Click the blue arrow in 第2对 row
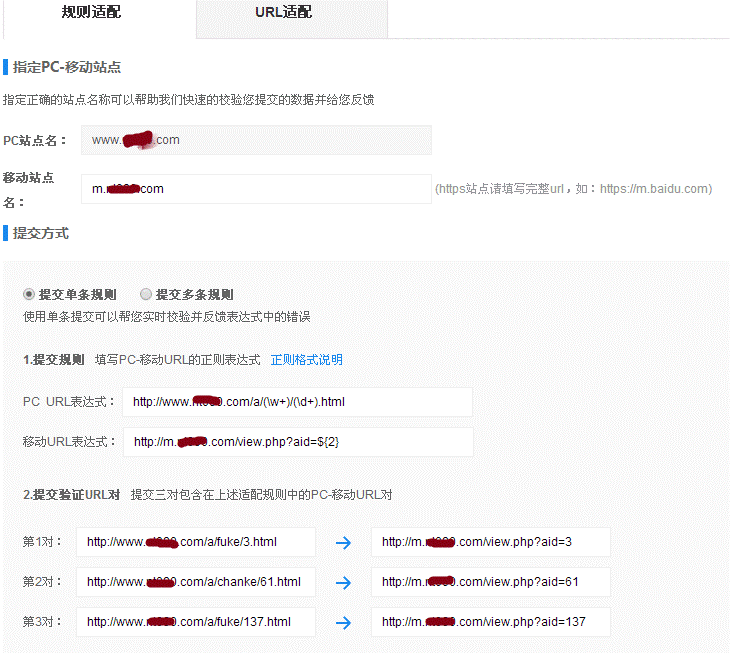The image size is (730, 653). [343, 582]
